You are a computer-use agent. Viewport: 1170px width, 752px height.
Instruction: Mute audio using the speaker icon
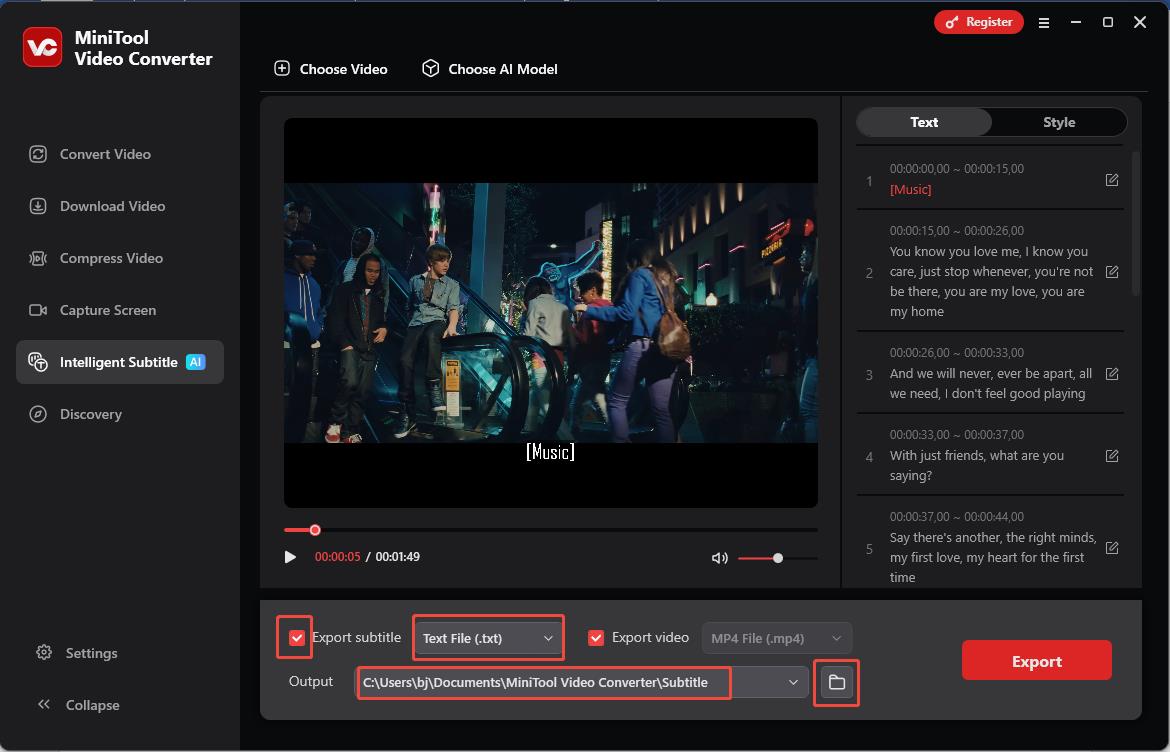point(719,558)
